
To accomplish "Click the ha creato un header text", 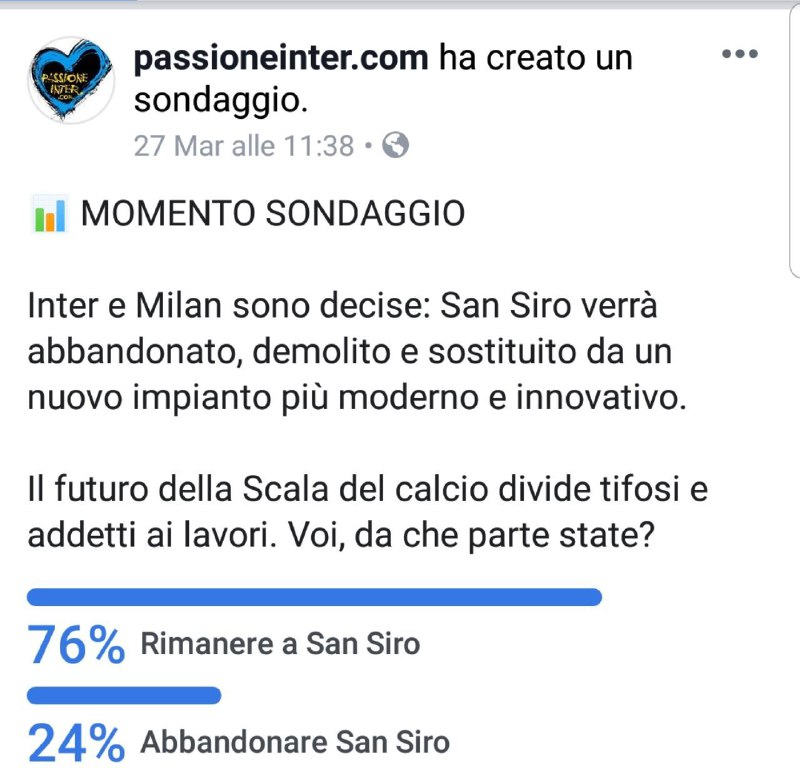I will point(536,59).
